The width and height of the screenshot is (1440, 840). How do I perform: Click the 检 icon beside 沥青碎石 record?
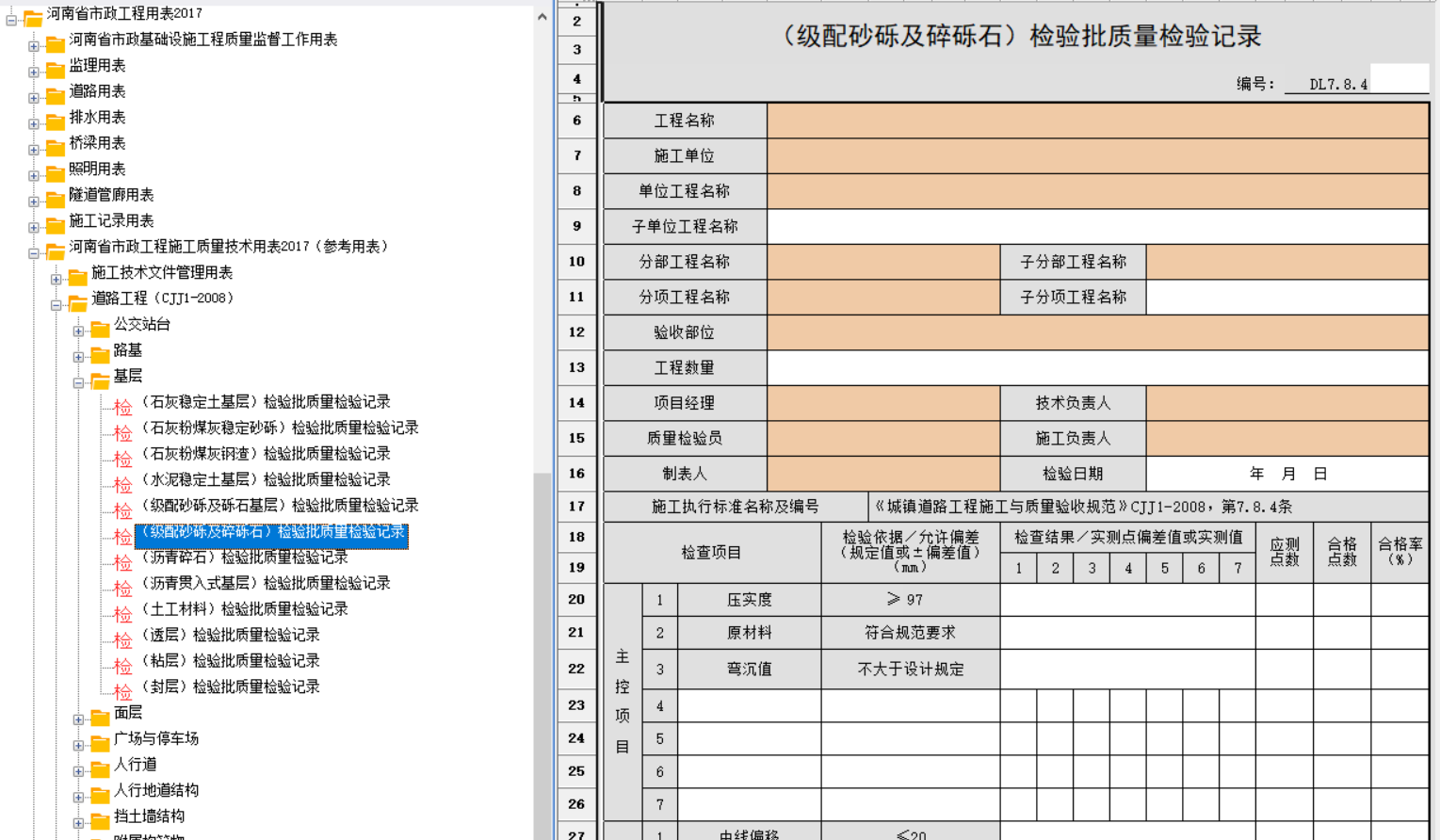click(x=122, y=562)
